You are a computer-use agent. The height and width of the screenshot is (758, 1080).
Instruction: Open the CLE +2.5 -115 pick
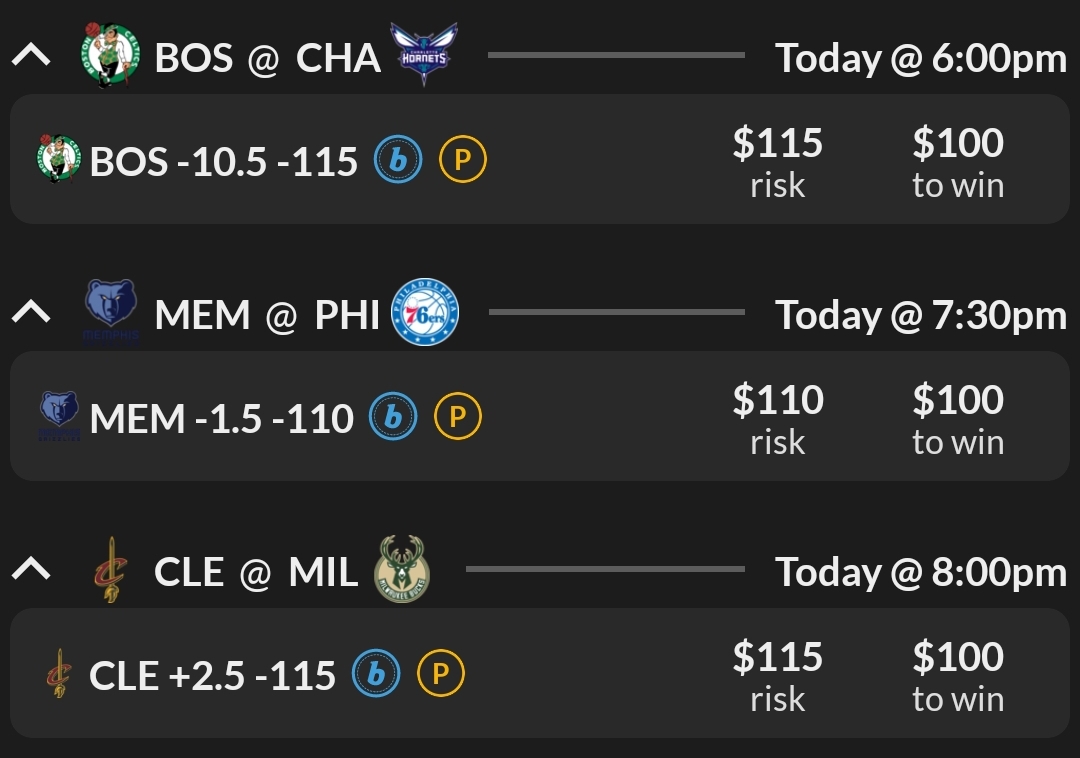click(x=212, y=676)
